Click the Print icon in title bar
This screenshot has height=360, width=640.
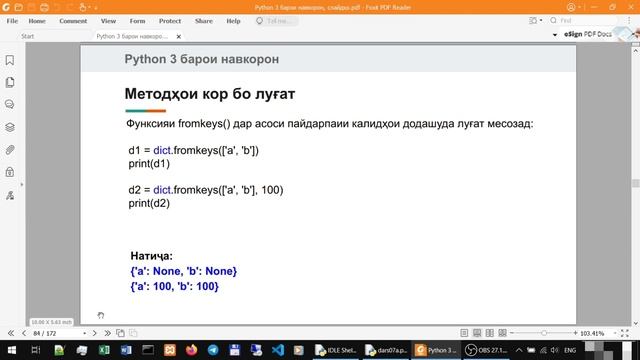pyautogui.click(x=44, y=7)
